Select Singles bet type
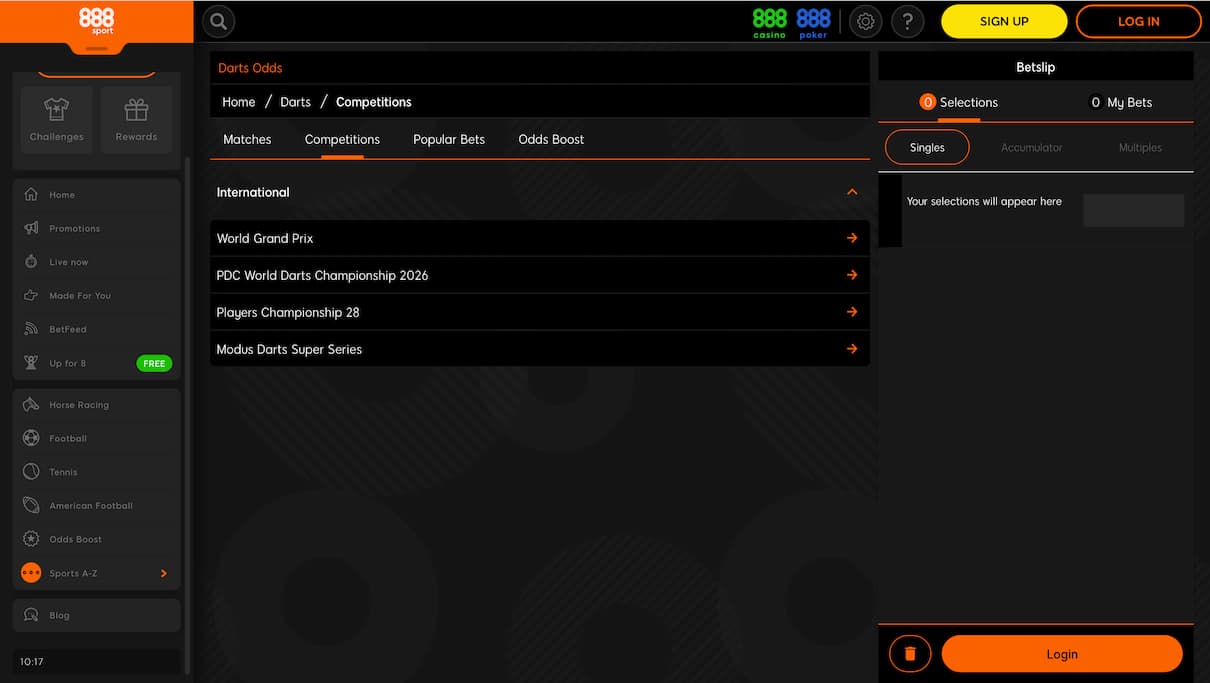The width and height of the screenshot is (1210, 683). click(x=927, y=147)
